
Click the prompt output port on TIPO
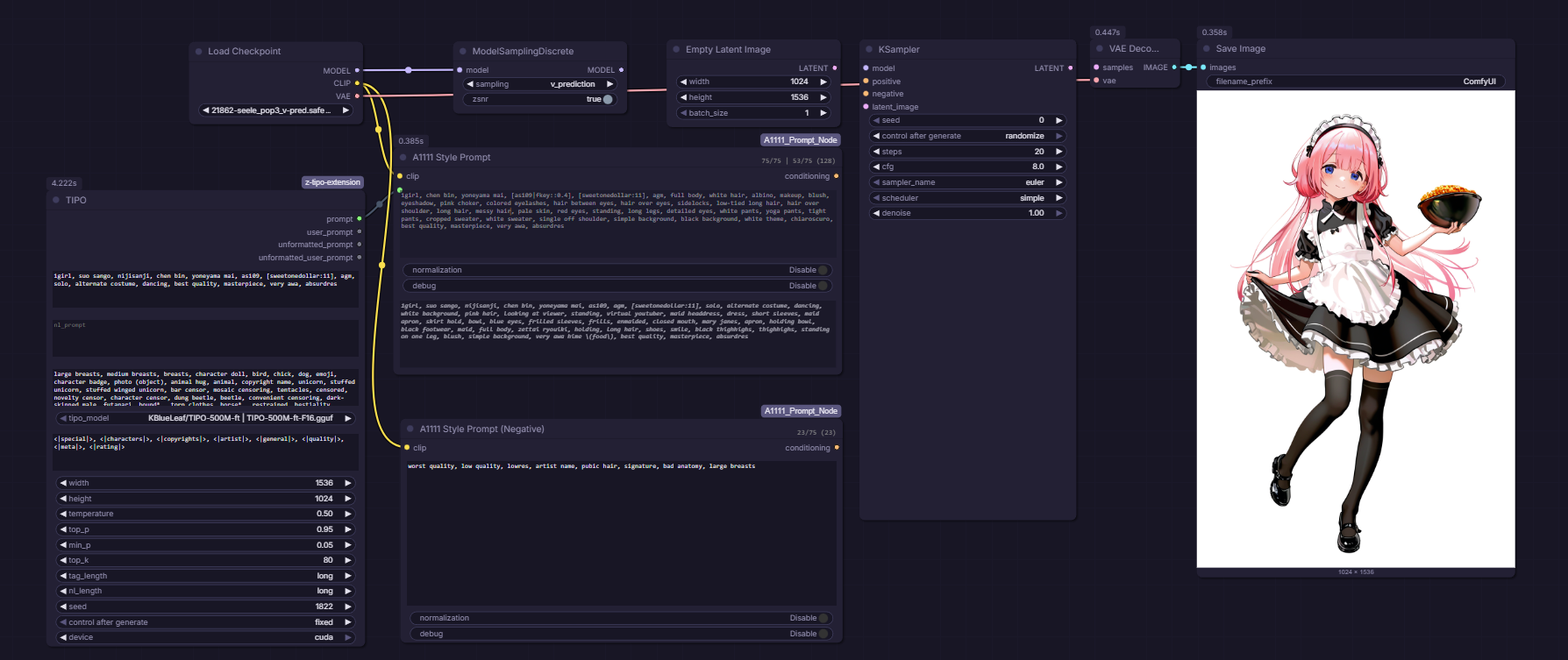(360, 219)
